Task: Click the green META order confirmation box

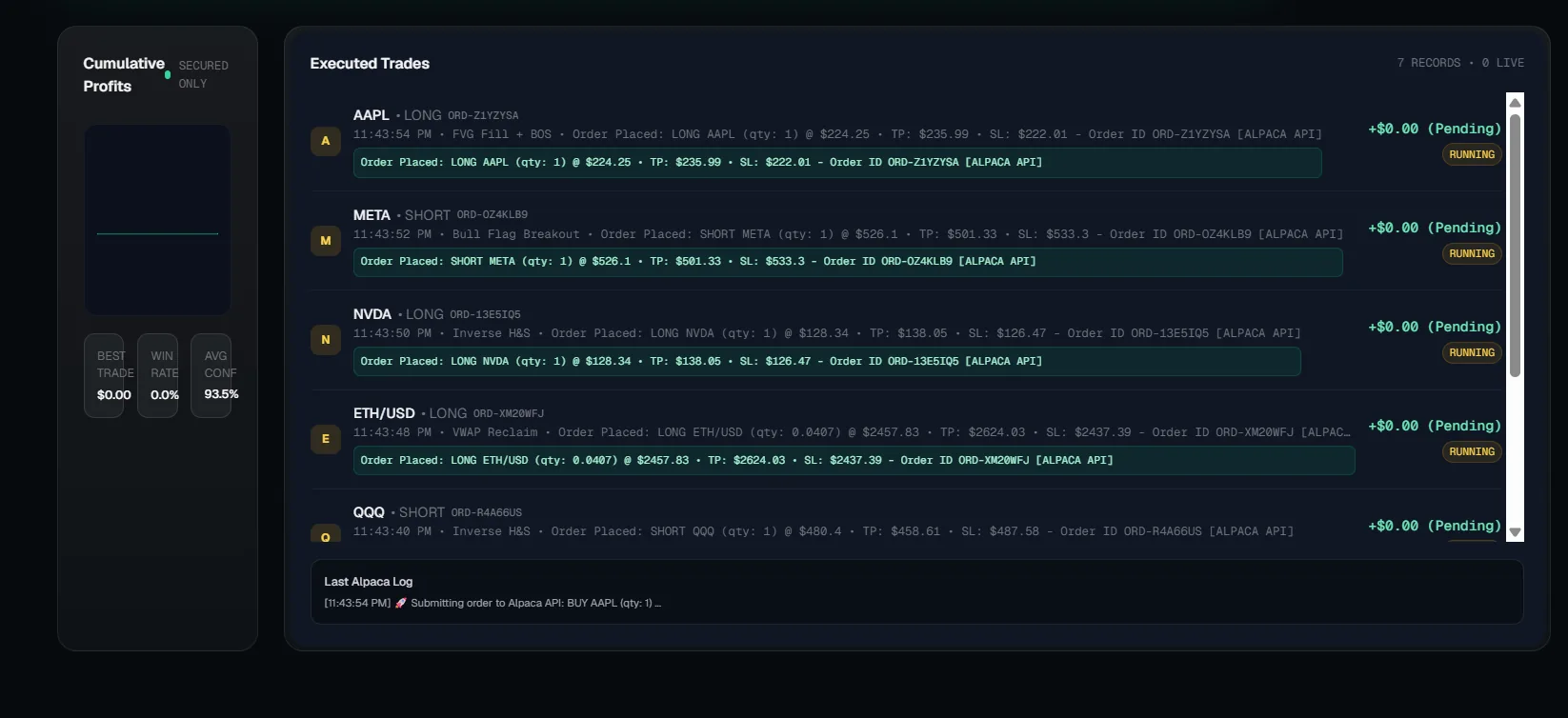Action: pos(848,262)
